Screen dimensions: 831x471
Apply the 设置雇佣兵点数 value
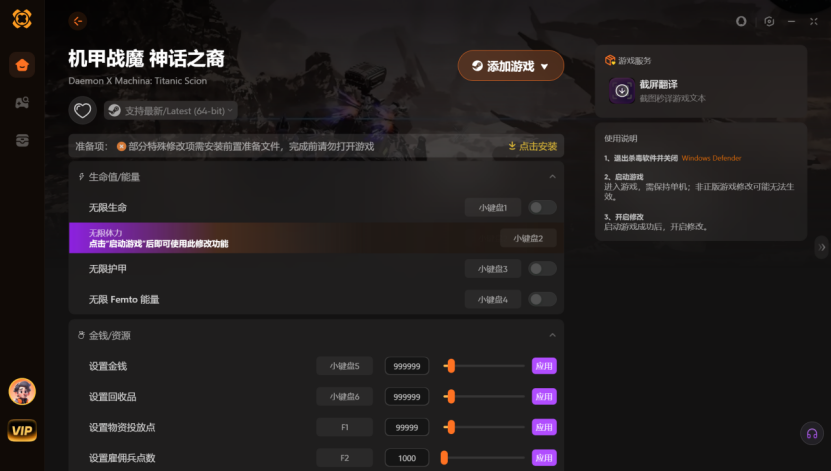[x=544, y=458]
